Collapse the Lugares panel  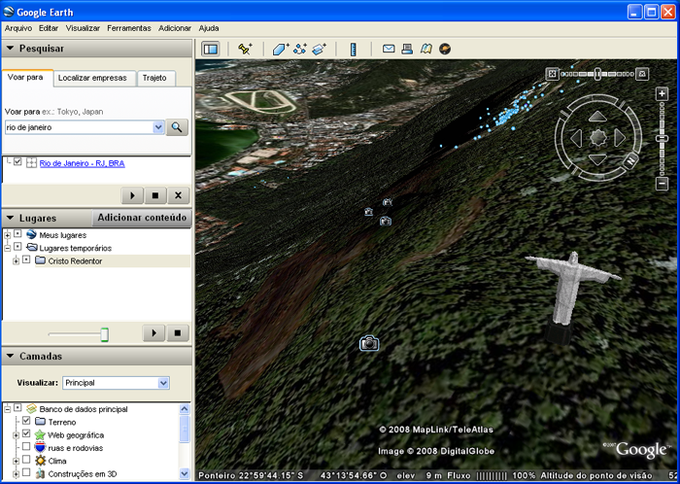pos(10,218)
